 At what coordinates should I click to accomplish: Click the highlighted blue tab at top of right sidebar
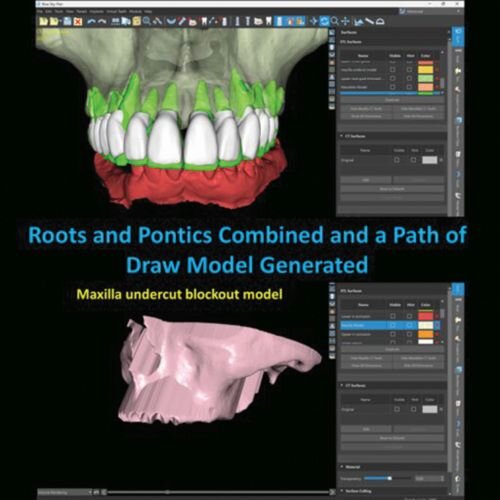[x=459, y=37]
